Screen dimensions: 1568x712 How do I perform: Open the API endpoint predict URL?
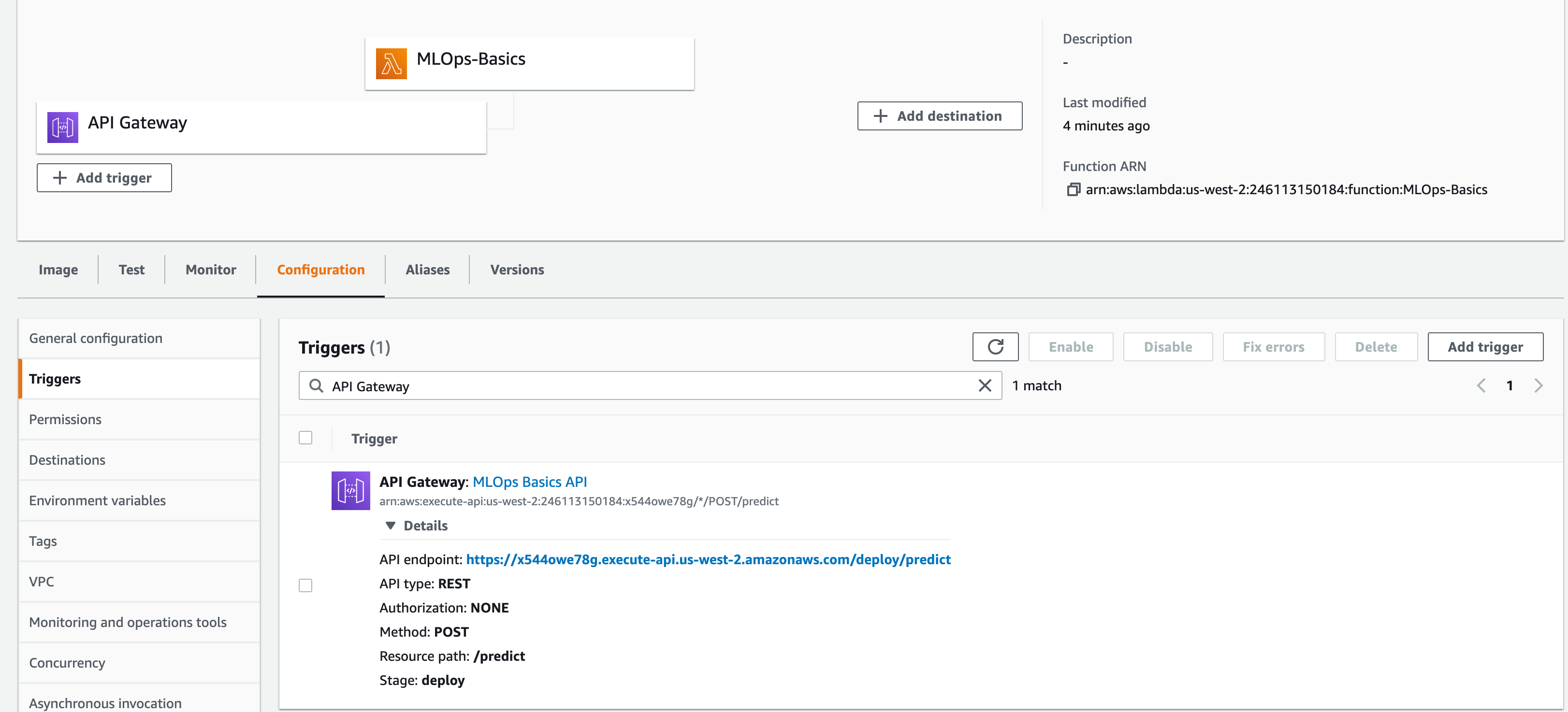708,559
